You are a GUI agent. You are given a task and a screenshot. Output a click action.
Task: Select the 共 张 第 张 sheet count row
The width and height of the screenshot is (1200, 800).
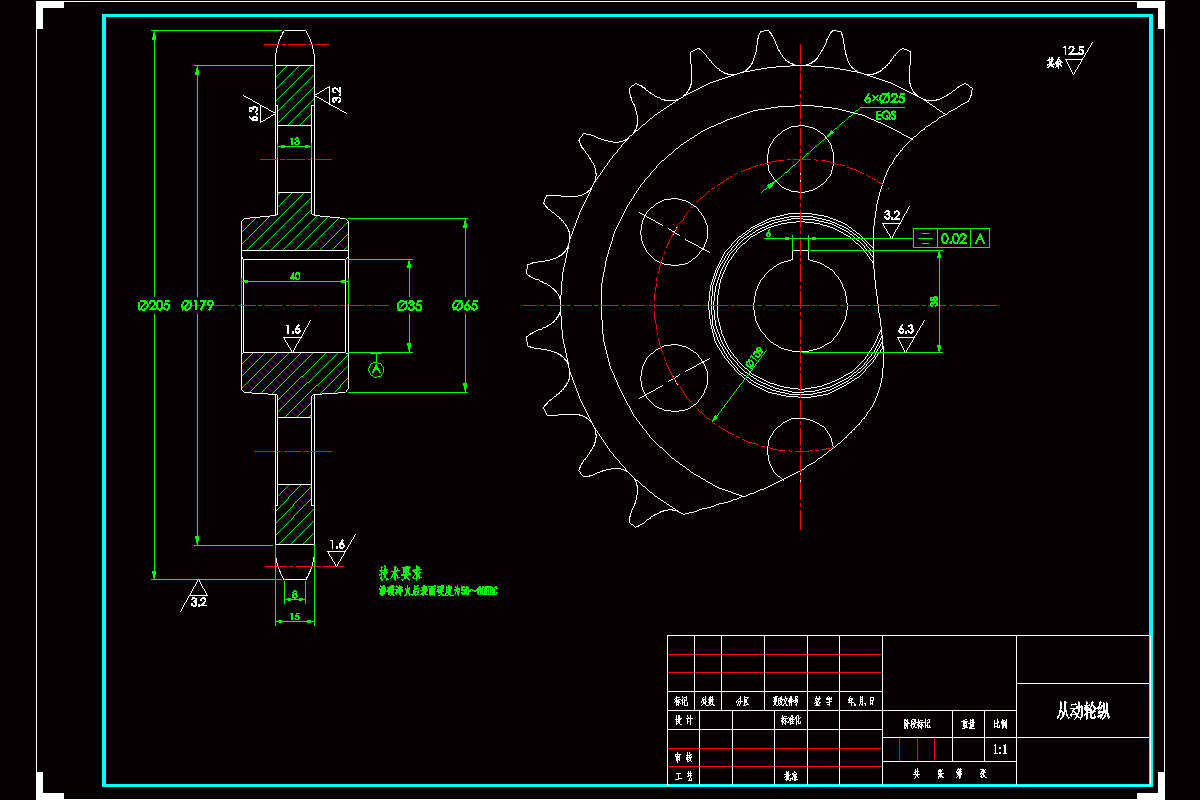click(x=950, y=774)
